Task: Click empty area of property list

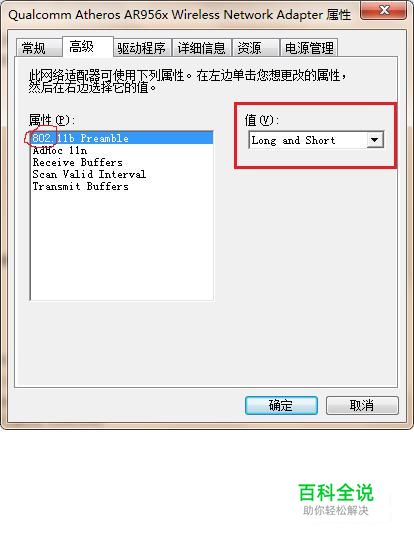Action: tap(122, 246)
